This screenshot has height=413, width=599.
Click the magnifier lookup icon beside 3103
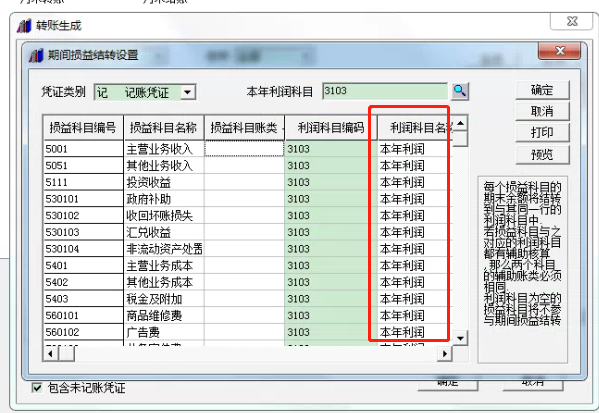click(x=460, y=91)
